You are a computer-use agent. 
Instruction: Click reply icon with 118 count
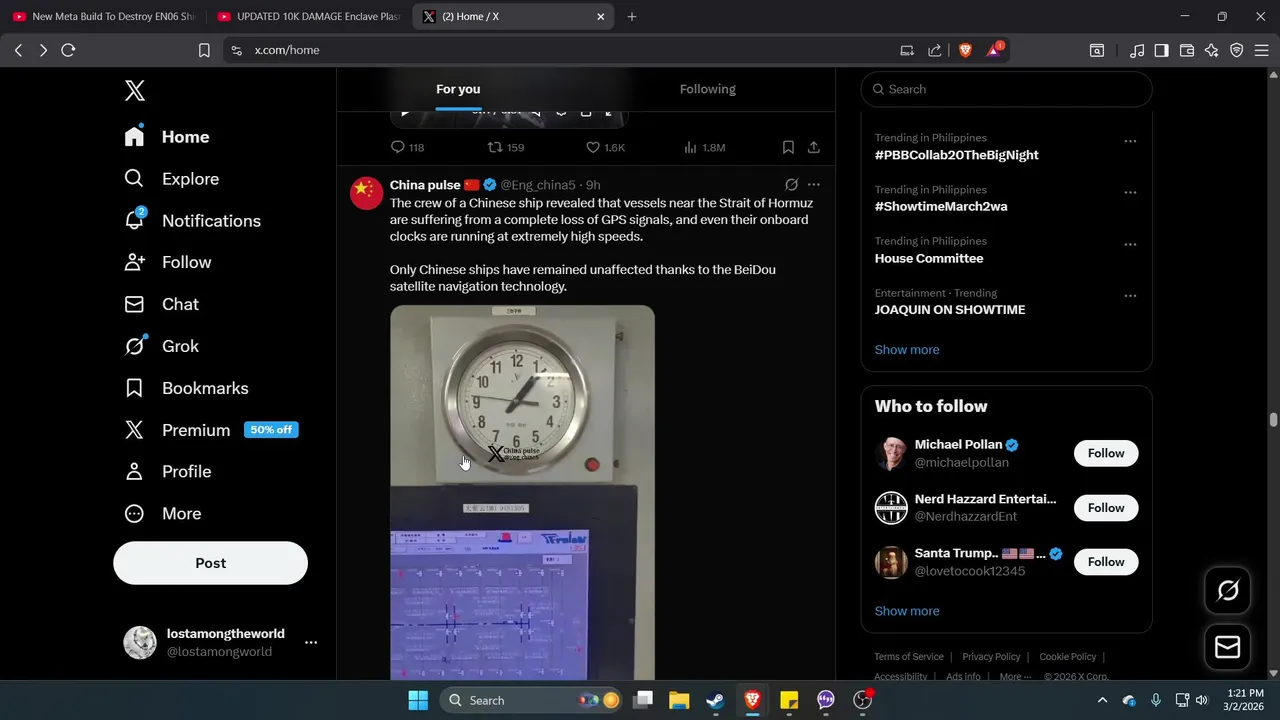(407, 147)
